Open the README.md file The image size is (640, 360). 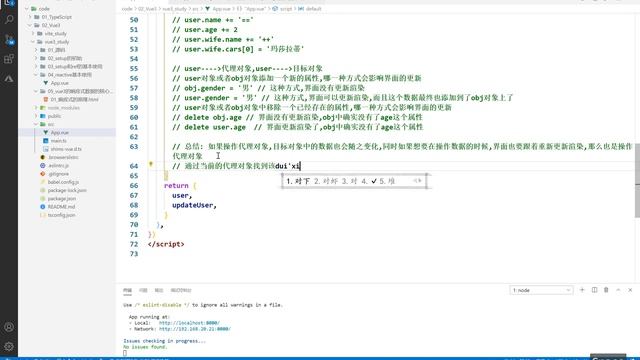(x=61, y=207)
